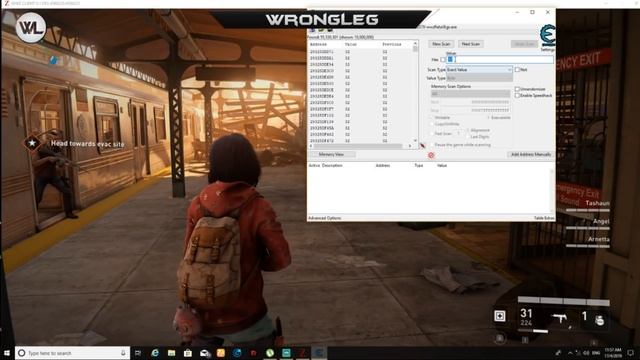Image resolution: width=640 pixels, height=360 pixels.
Task: Click the results list scroll down arrow
Action: click(416, 140)
